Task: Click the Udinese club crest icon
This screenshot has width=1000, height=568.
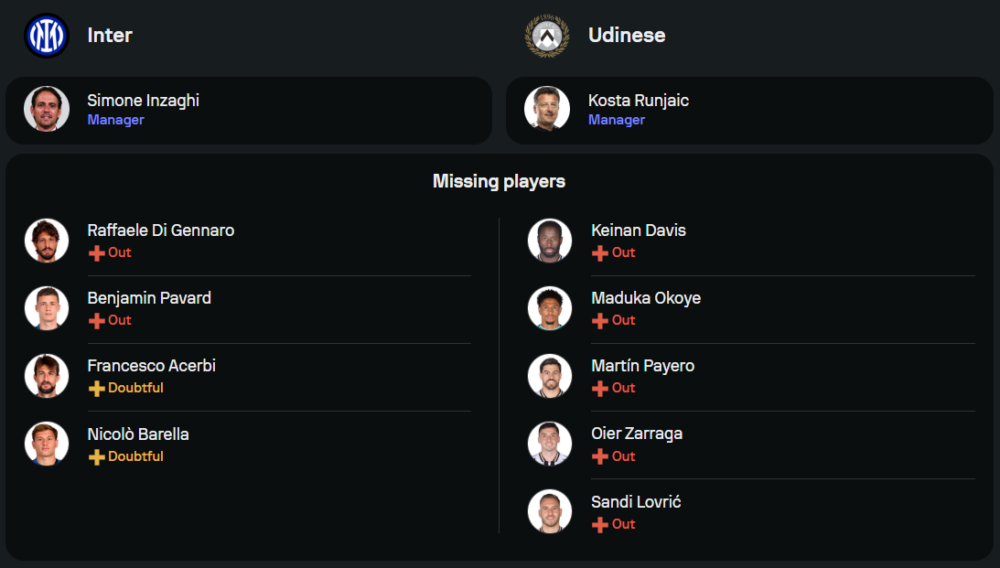Action: coord(547,36)
